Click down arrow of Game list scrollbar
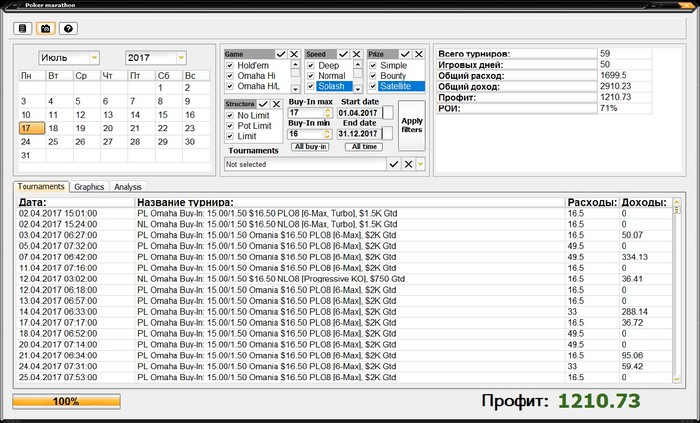Viewport: 700px width, 423px height. 295,89
